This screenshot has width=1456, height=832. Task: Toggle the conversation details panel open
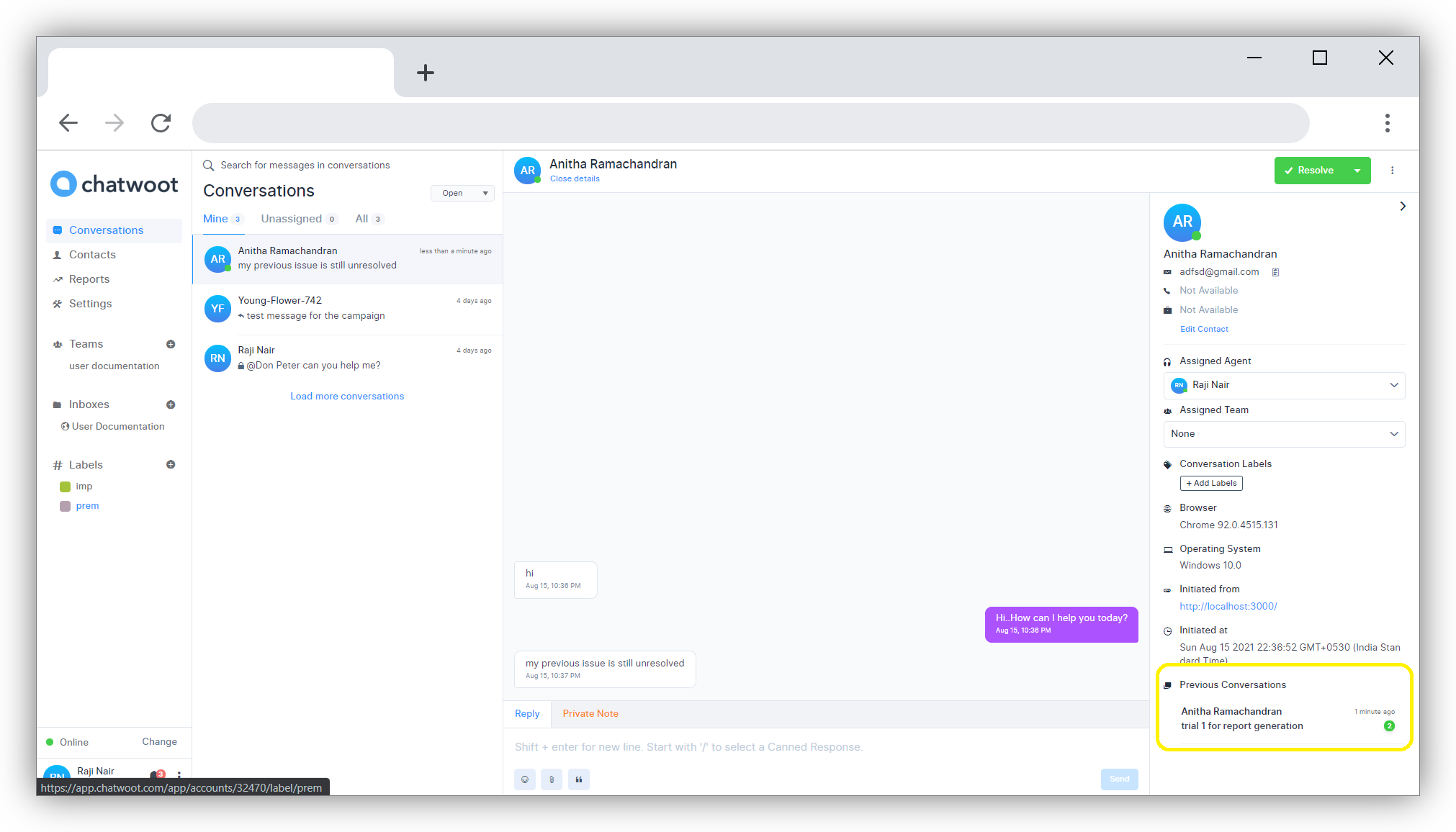coord(1403,206)
